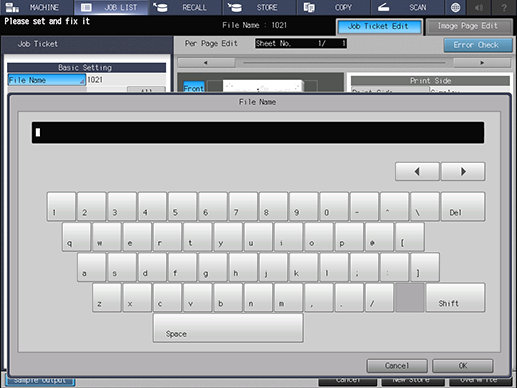Click the Del key
This screenshot has height=388, width=517.
pos(463,206)
